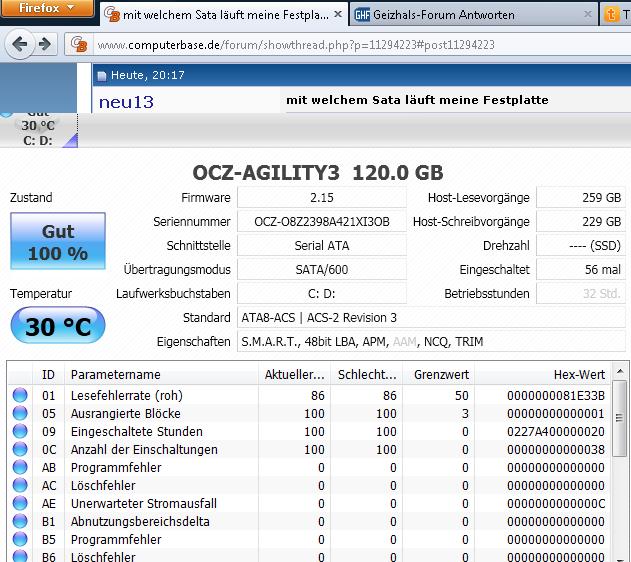Click the blue status orb for ID B1
The image size is (631, 562).
click(20, 521)
